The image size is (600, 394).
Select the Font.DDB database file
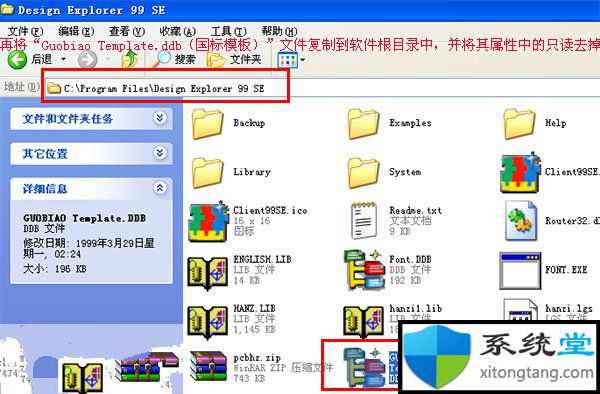388,270
